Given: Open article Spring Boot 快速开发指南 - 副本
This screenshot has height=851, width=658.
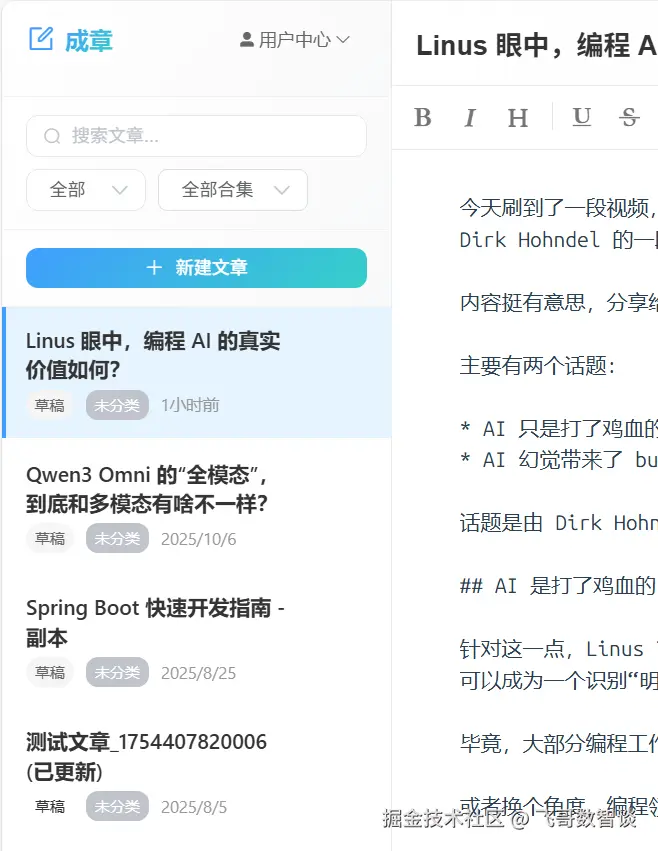Looking at the screenshot, I should tap(197, 639).
